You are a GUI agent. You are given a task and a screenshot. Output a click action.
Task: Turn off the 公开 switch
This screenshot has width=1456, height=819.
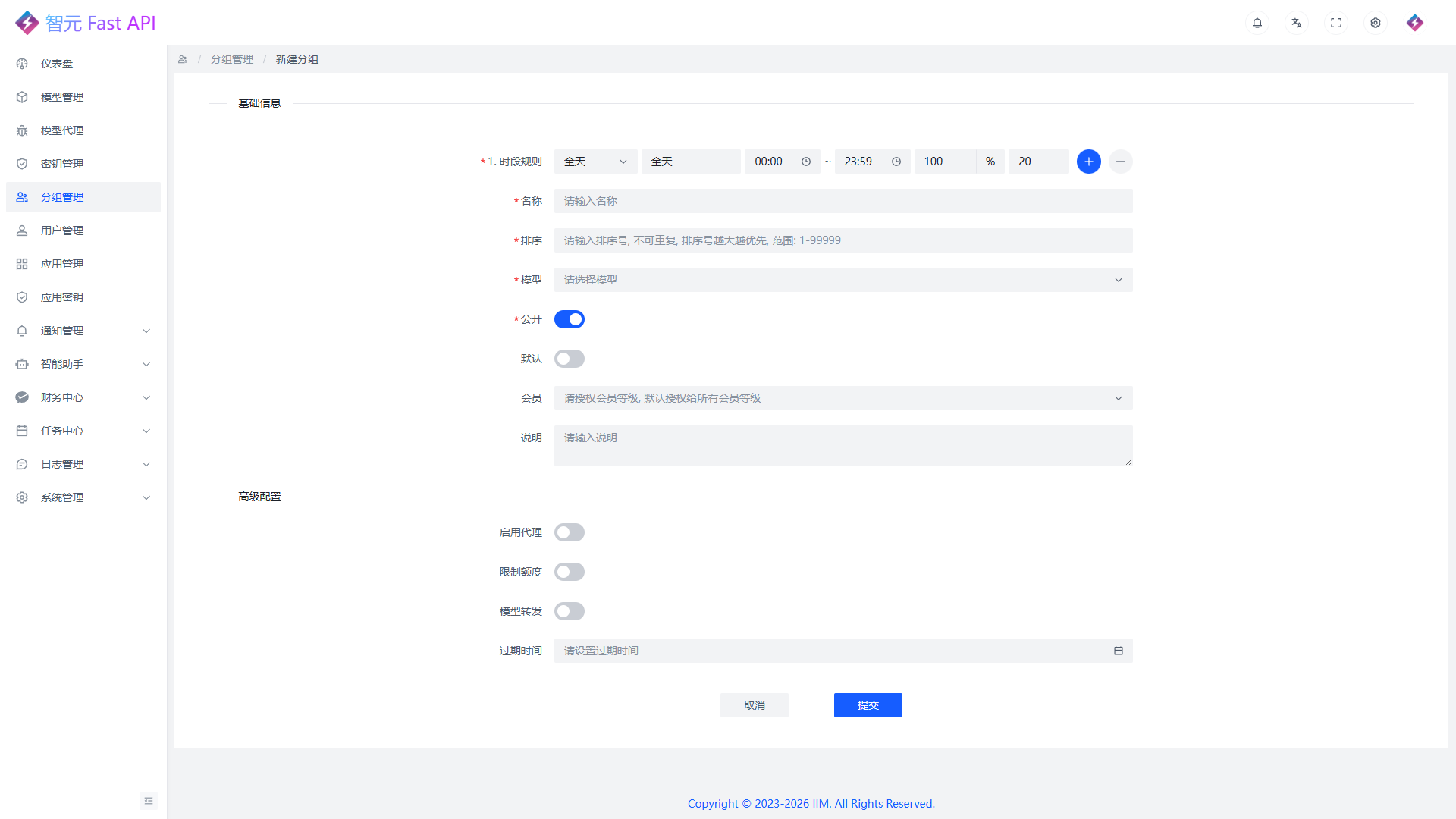pos(570,319)
